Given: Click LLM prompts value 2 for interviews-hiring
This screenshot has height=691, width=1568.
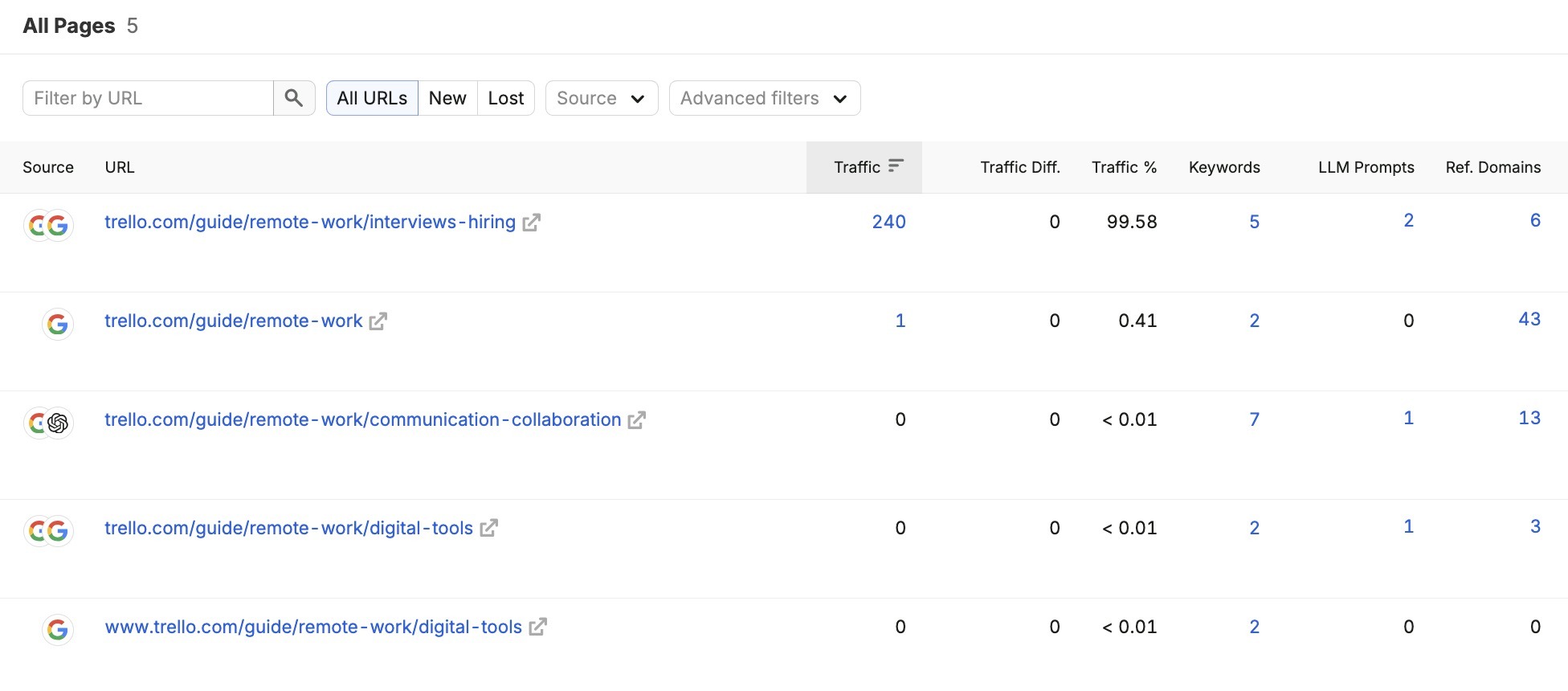Looking at the screenshot, I should click(1409, 220).
